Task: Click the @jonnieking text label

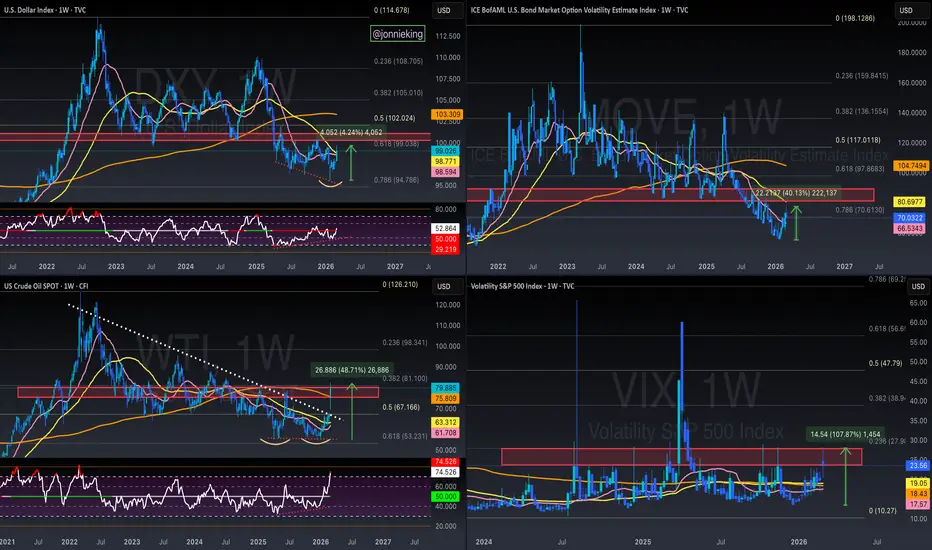Action: click(x=398, y=34)
